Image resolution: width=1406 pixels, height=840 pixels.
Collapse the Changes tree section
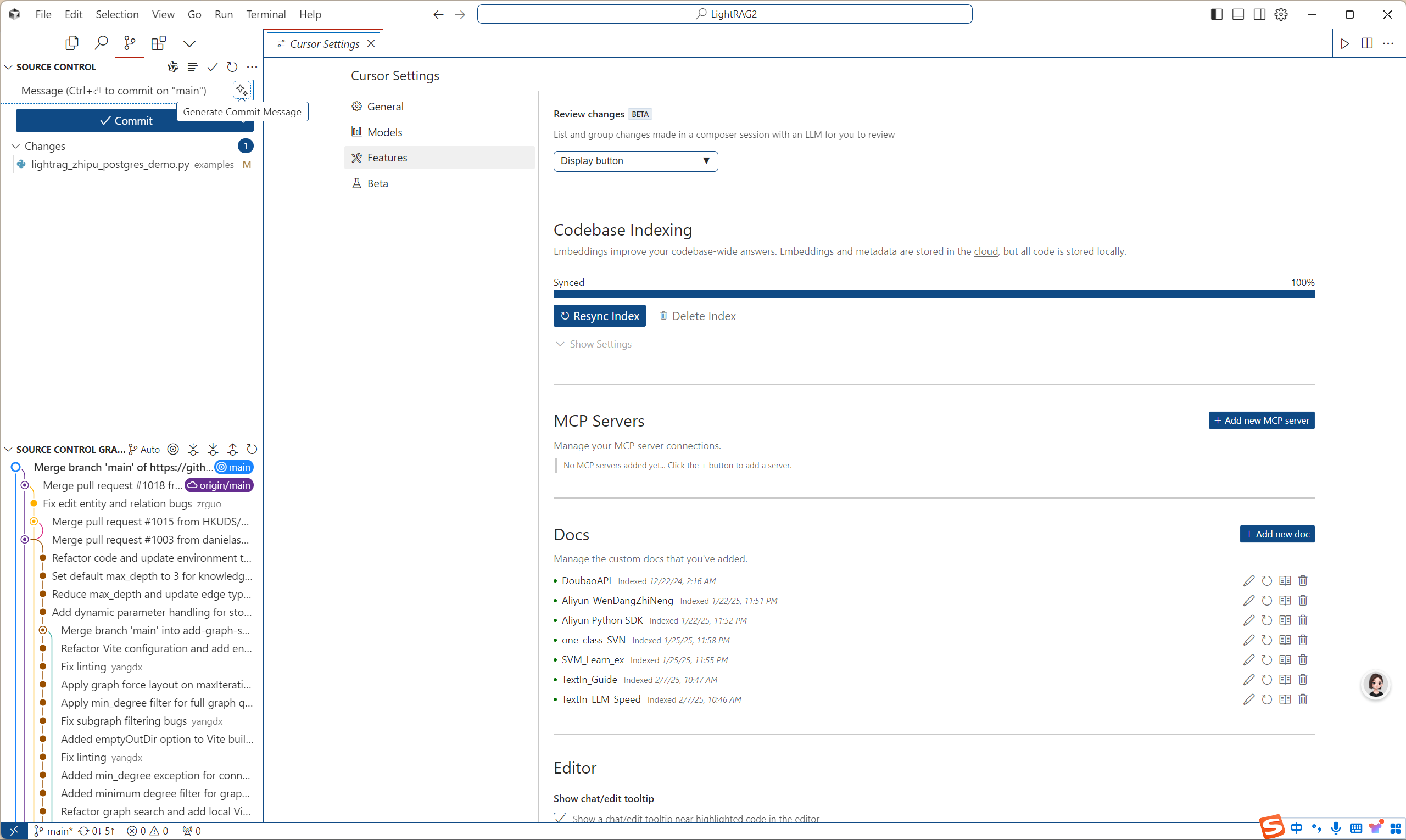pyautogui.click(x=16, y=146)
